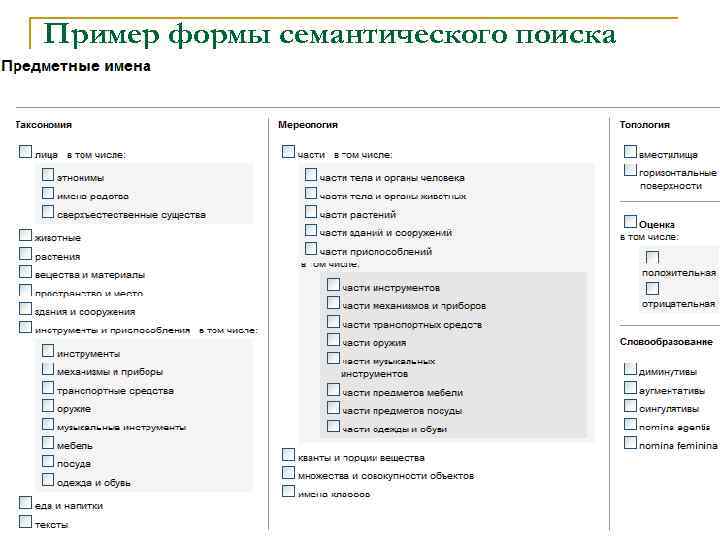Select the 'оружие' checkbox
This screenshot has height=540, width=720.
click(x=48, y=406)
